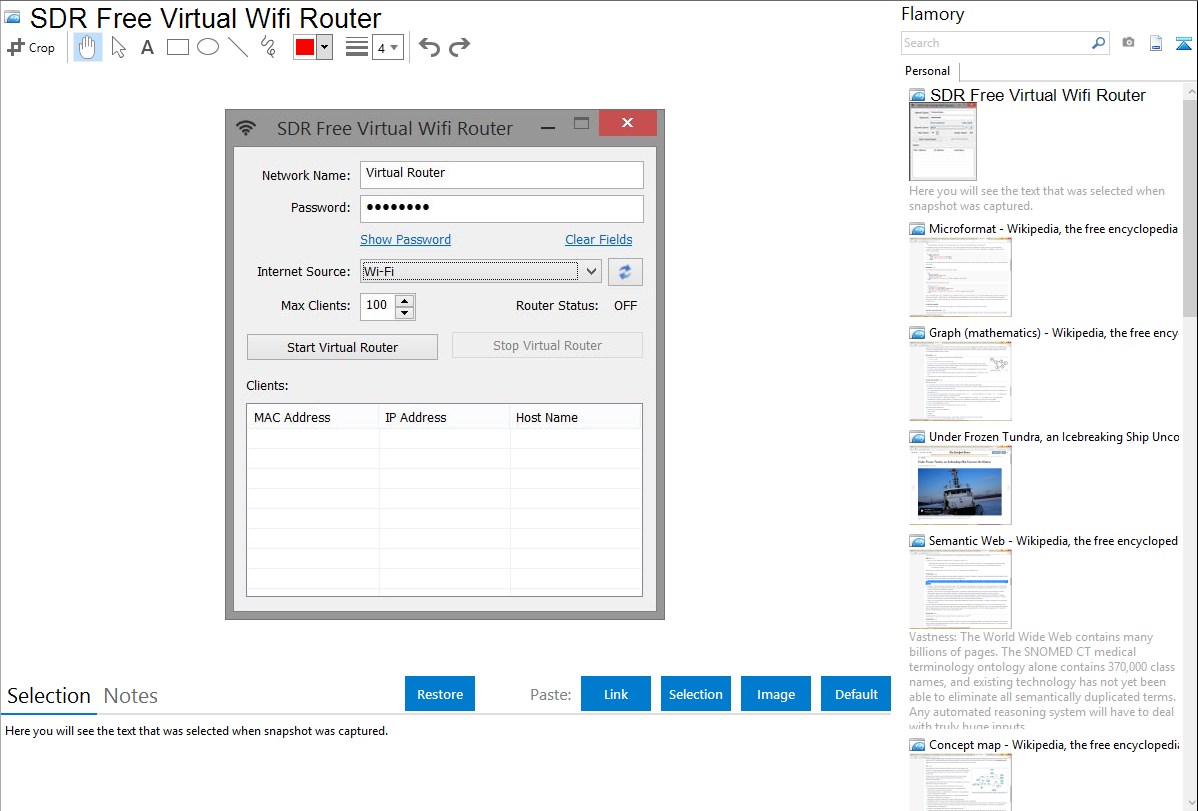The height and width of the screenshot is (811, 1198).
Task: Switch to the Selection tab
Action: (x=49, y=696)
